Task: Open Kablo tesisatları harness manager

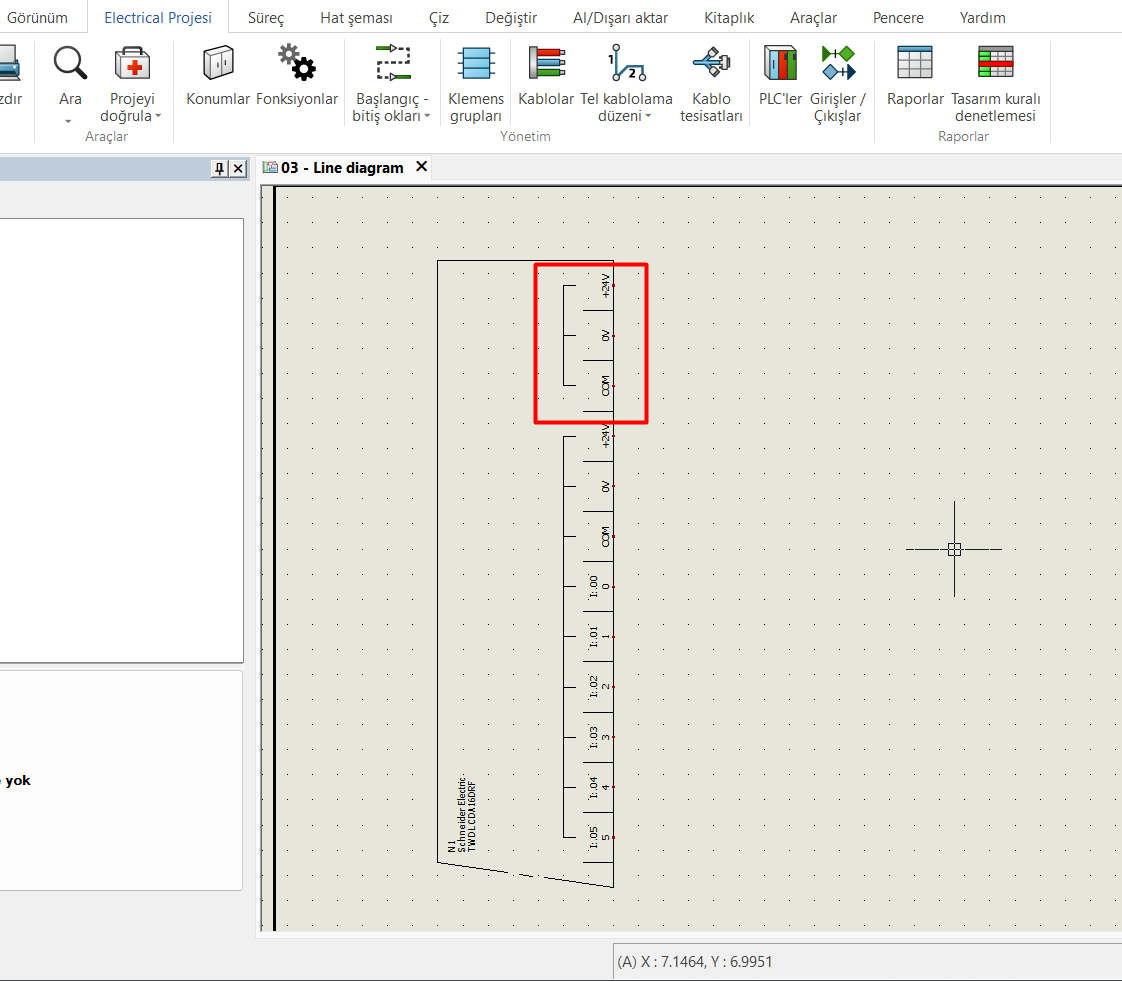Action: tap(711, 84)
